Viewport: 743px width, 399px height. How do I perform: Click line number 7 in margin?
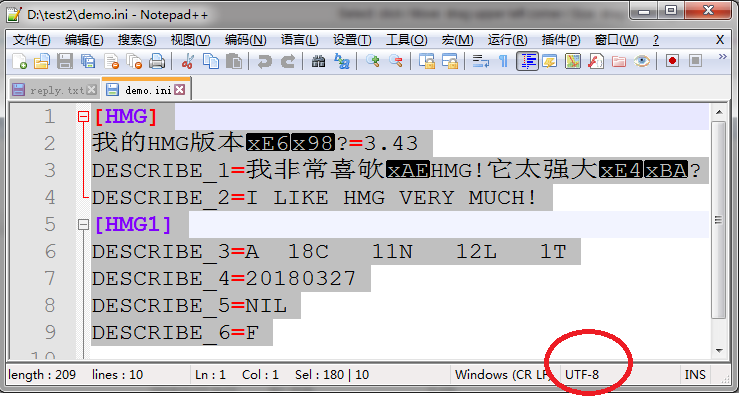click(50, 279)
